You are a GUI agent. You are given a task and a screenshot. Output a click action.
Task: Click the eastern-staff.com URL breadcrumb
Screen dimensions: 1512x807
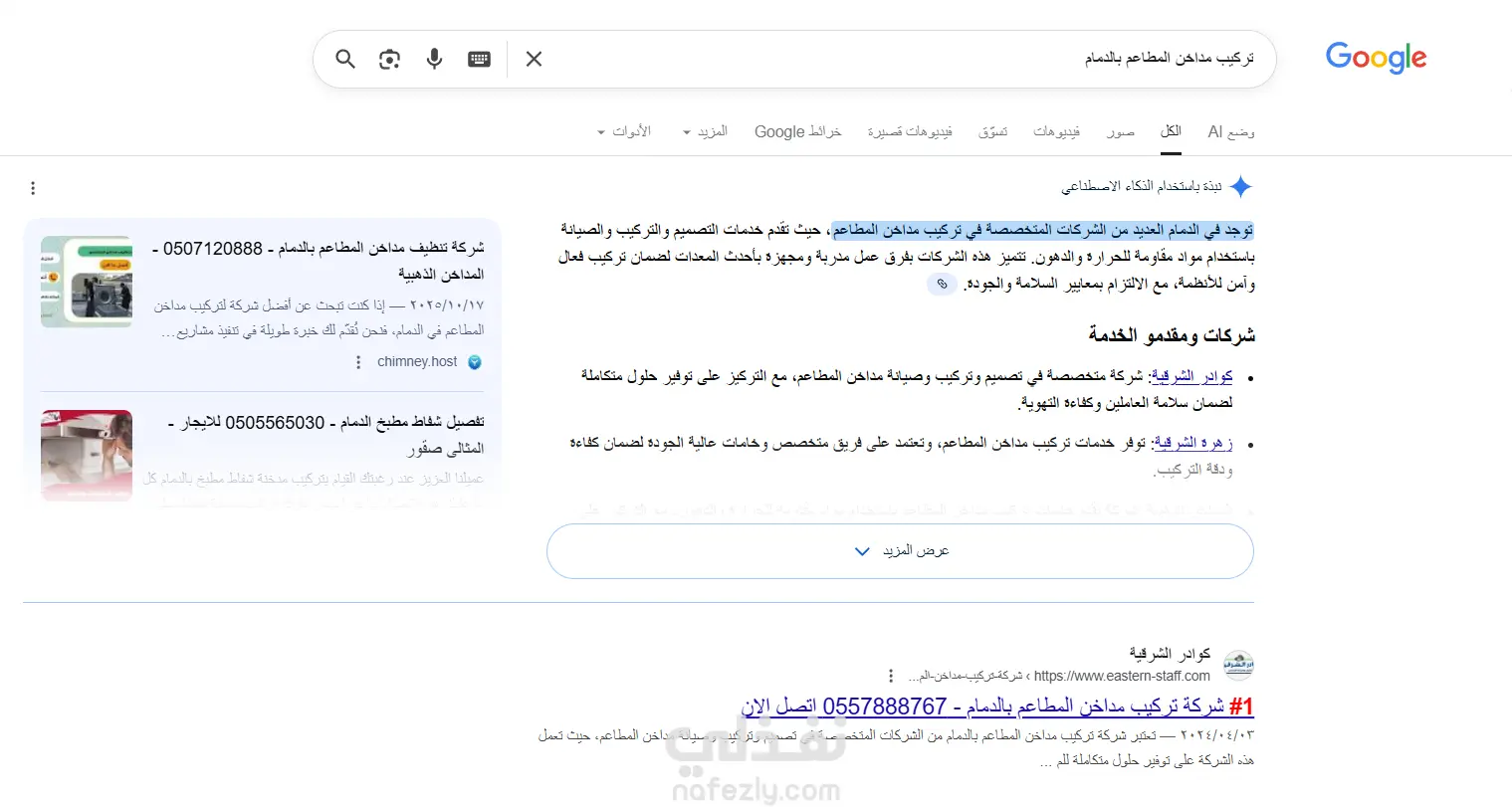tap(1059, 676)
